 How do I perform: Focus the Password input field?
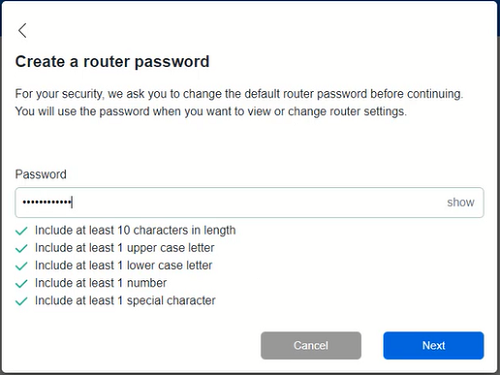tap(249, 203)
